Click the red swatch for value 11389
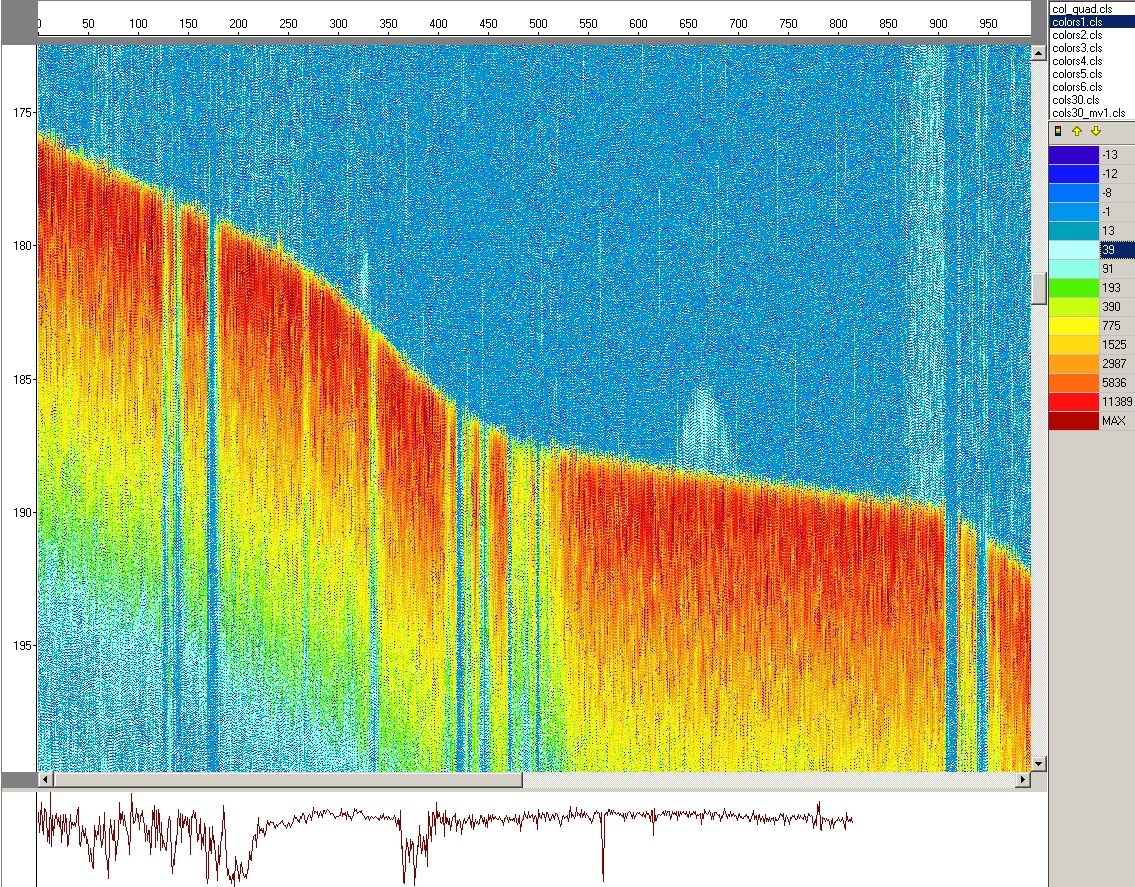The image size is (1135, 887). pyautogui.click(x=1073, y=402)
